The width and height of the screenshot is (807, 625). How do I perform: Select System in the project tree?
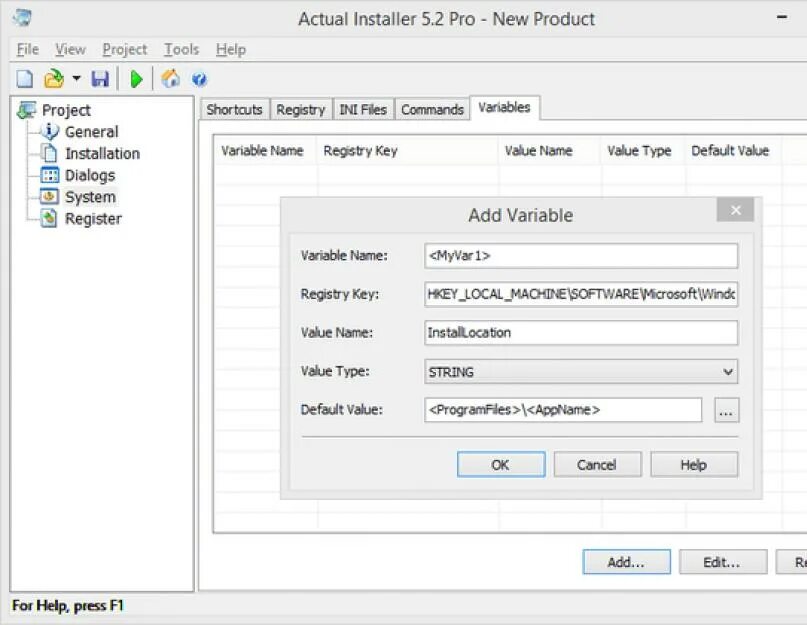90,197
